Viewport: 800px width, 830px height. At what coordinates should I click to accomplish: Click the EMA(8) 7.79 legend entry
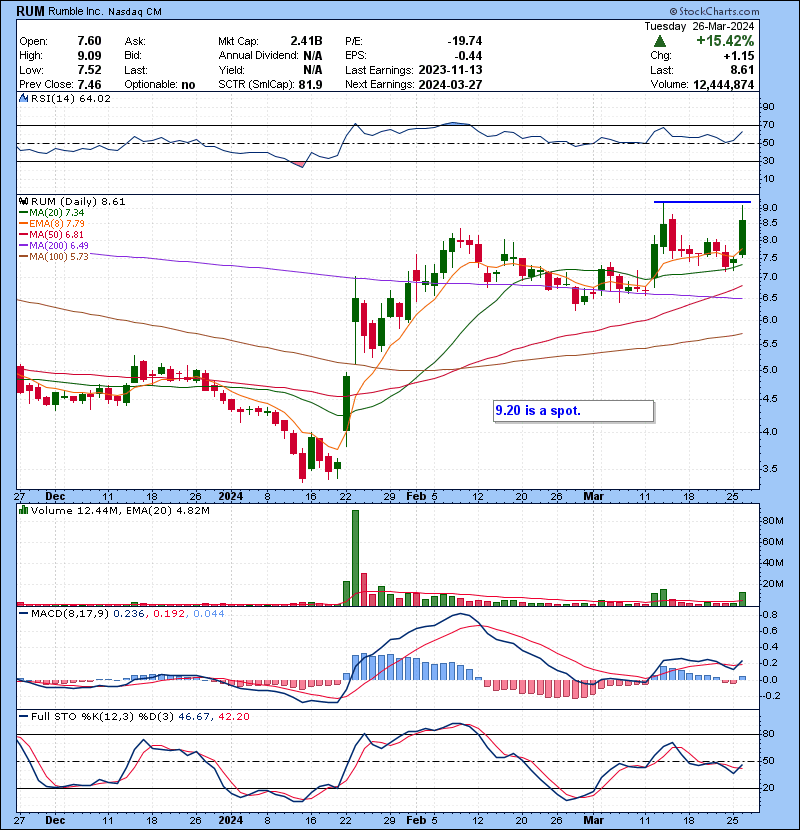[x=51, y=223]
